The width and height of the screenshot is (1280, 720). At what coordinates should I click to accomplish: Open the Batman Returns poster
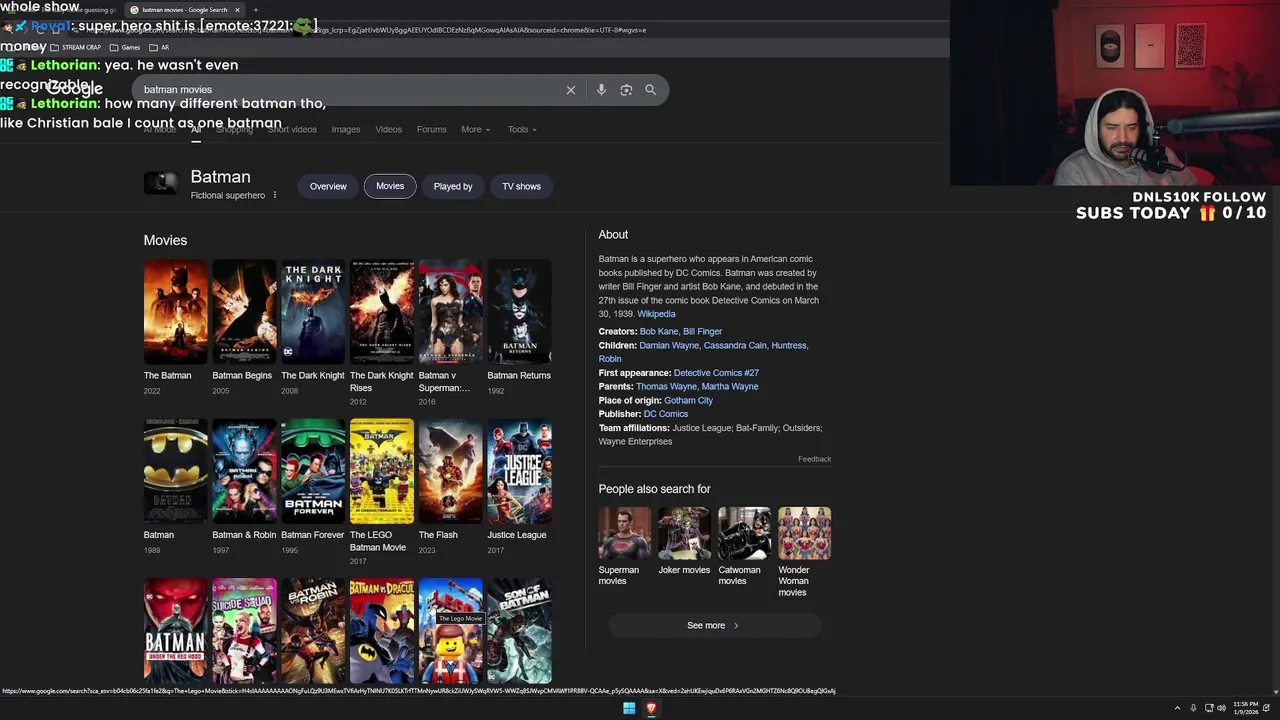519,312
